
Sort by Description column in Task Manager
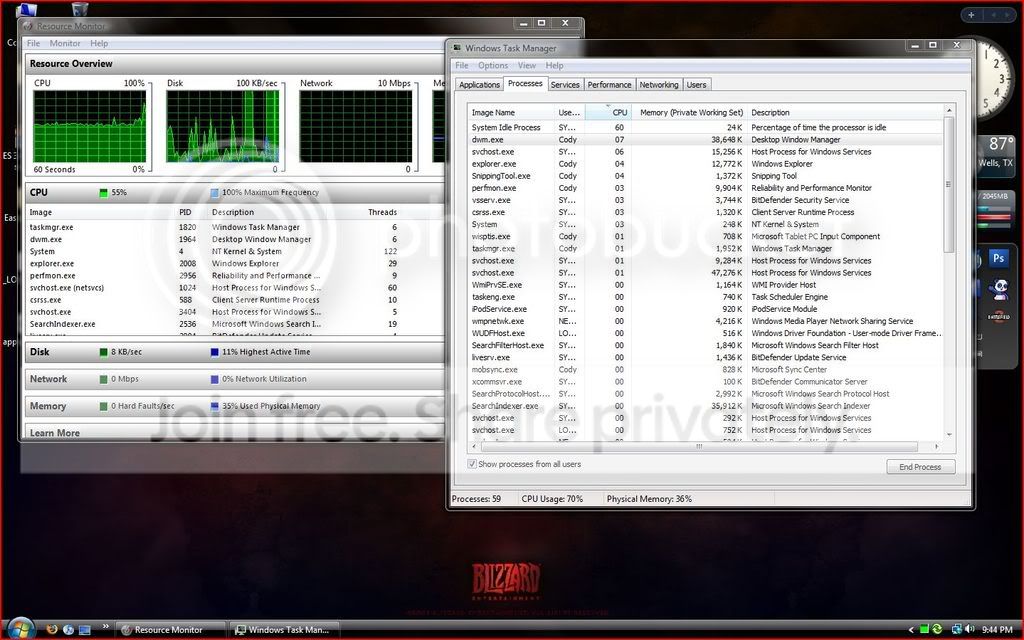(845, 112)
